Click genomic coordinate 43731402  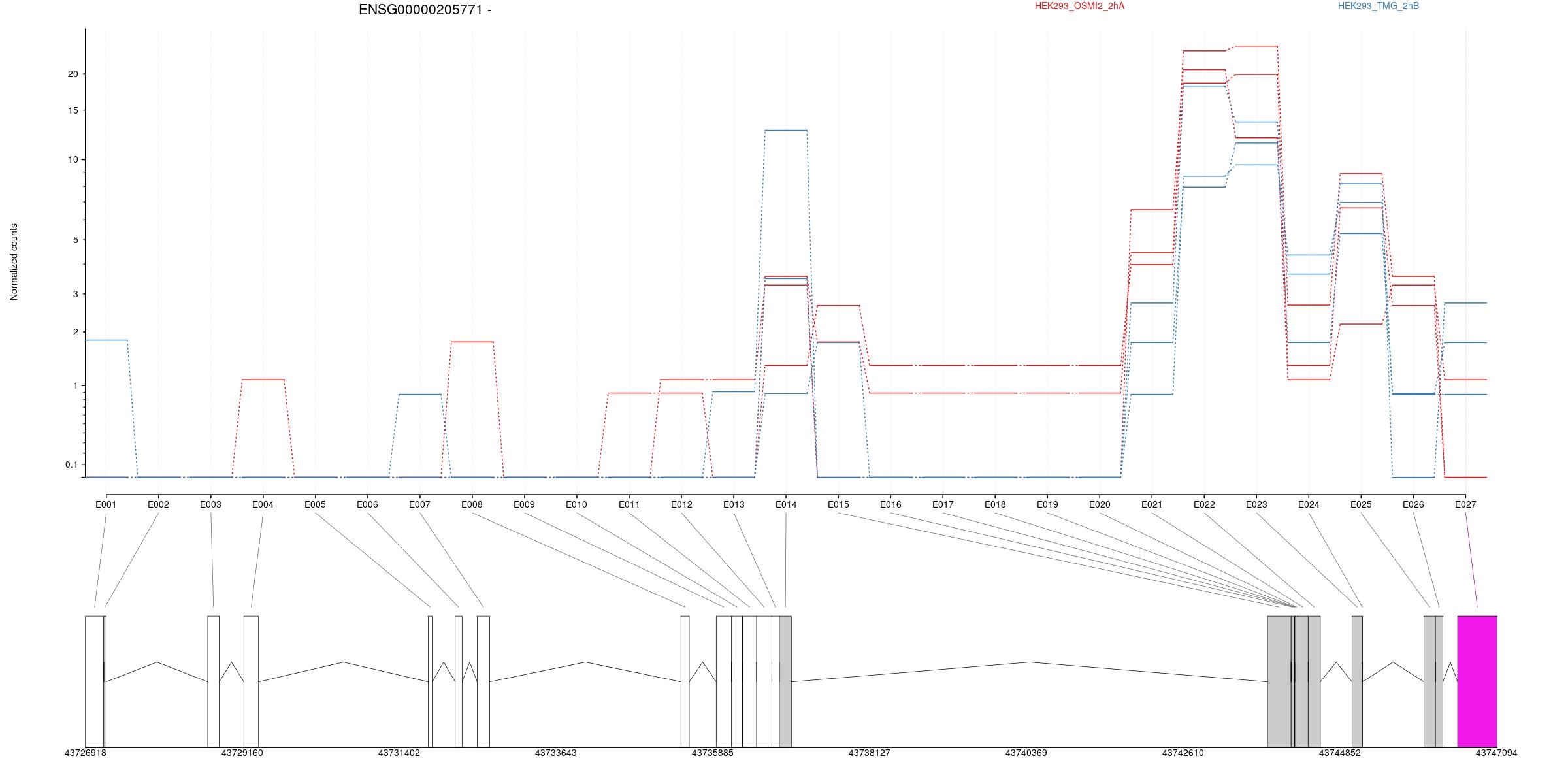tap(399, 753)
